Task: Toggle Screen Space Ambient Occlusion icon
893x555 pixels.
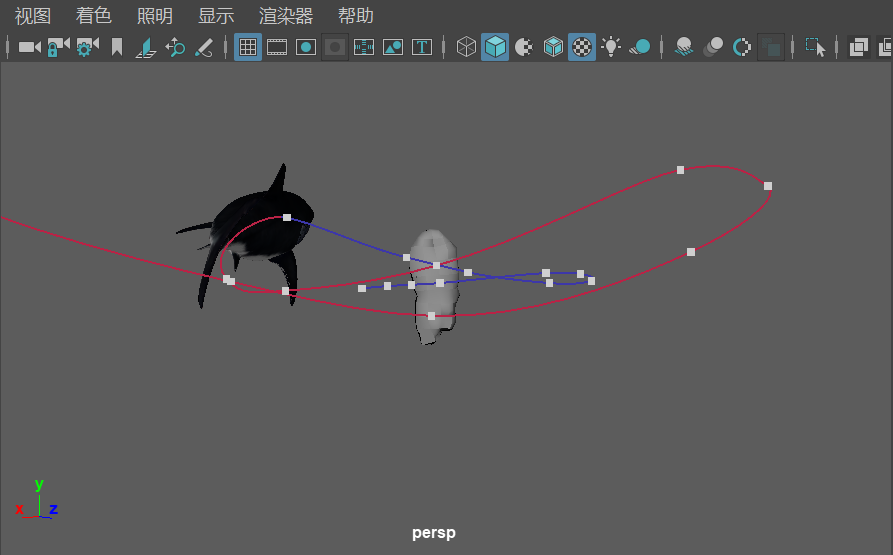Action: coord(683,47)
